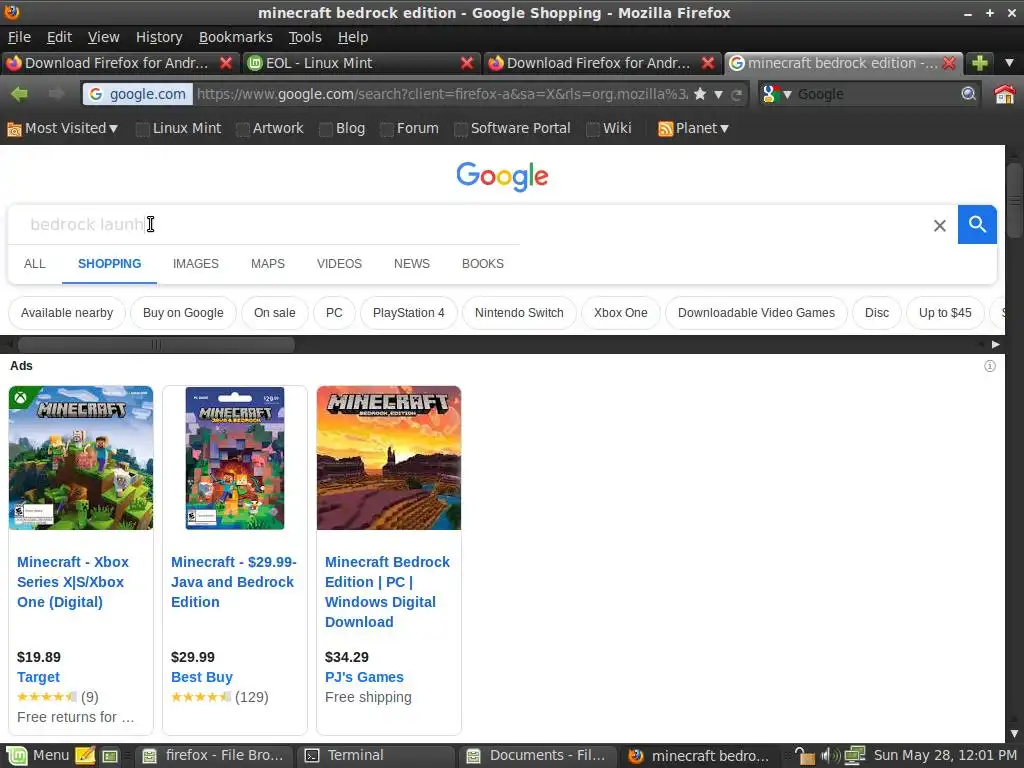Open a new tab with the plus icon
This screenshot has height=768, width=1024.
tap(980, 63)
